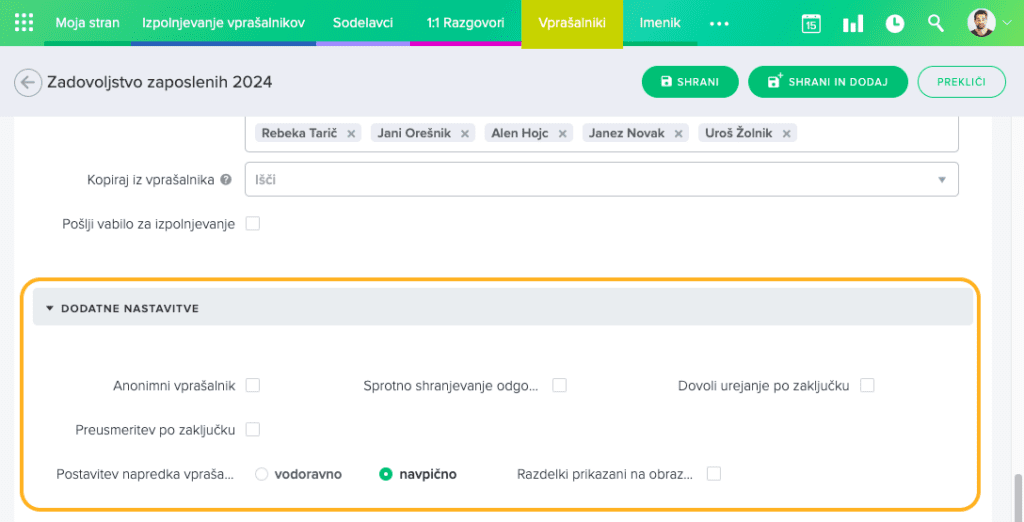Screen dimensions: 1024x522
Task: Remove Uroš Žolnik tag
Action: pyautogui.click(x=786, y=134)
